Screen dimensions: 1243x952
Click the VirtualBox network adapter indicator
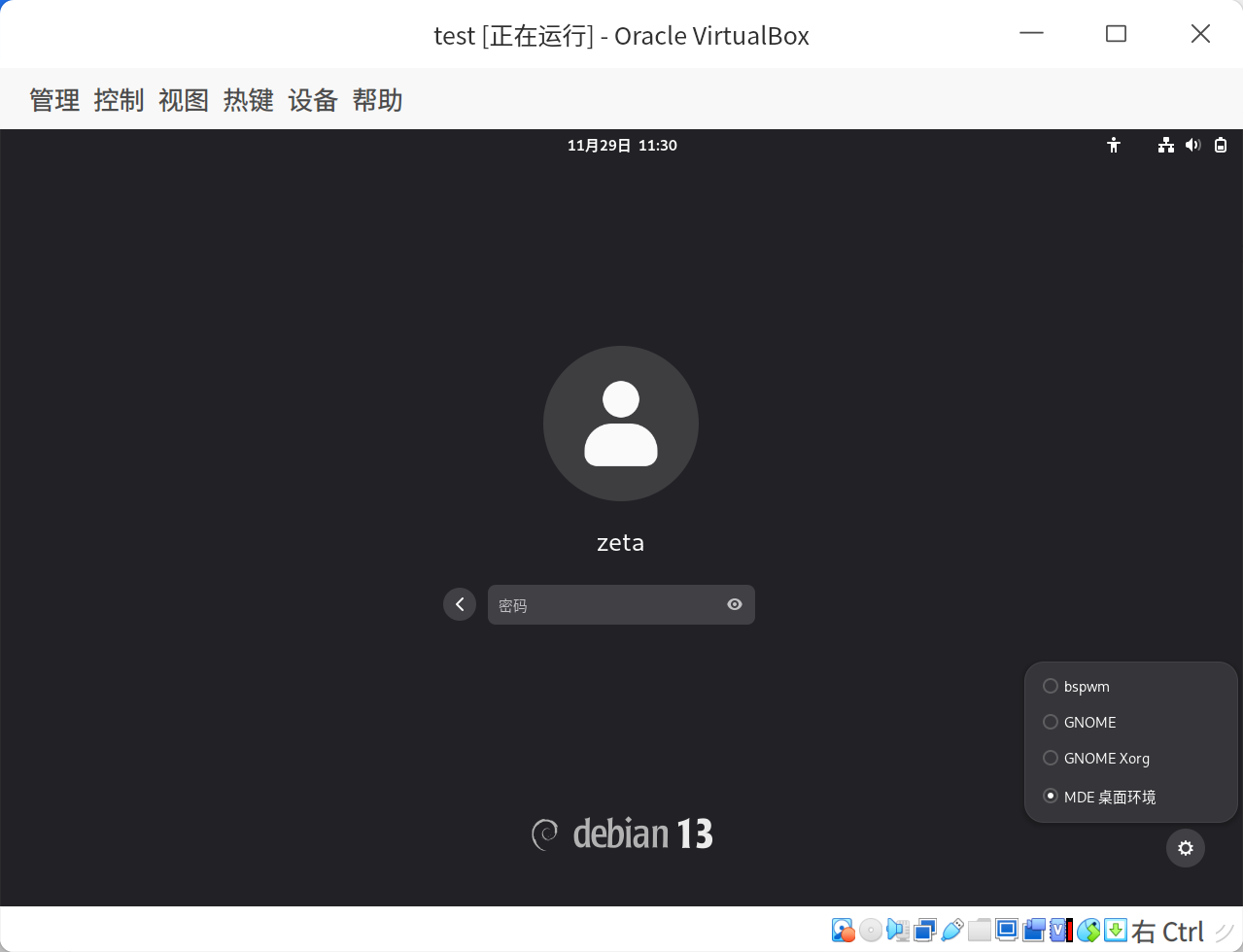coord(924,931)
